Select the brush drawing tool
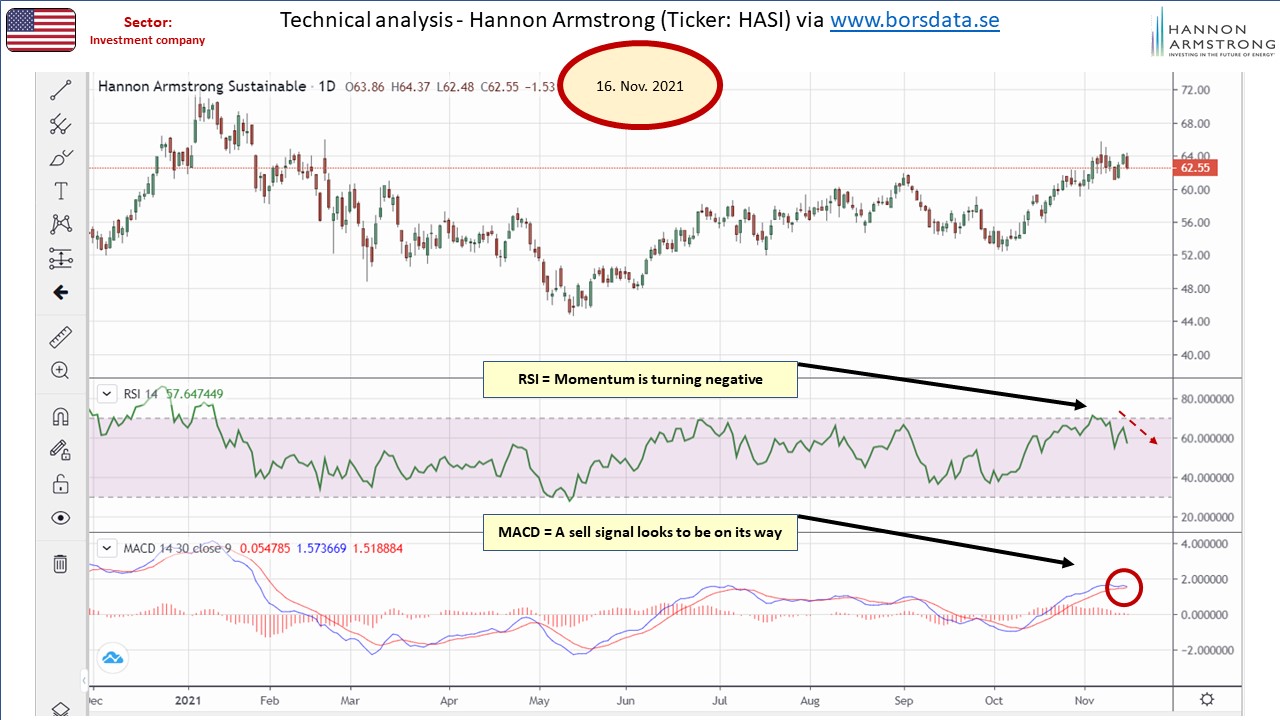The image size is (1280, 720). tap(60, 158)
